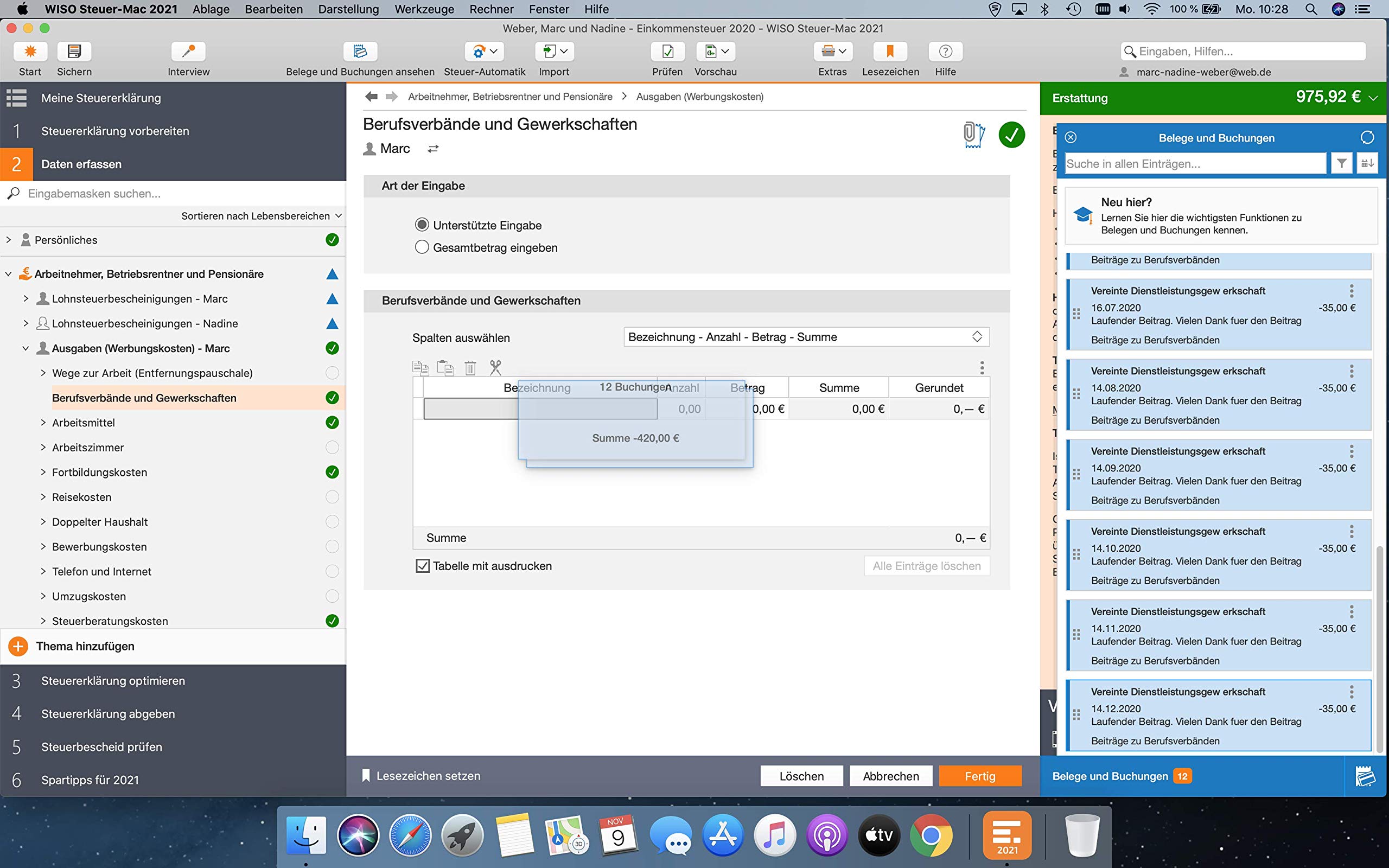Click the Abbrechen button
This screenshot has height=868, width=1389.
tap(891, 776)
